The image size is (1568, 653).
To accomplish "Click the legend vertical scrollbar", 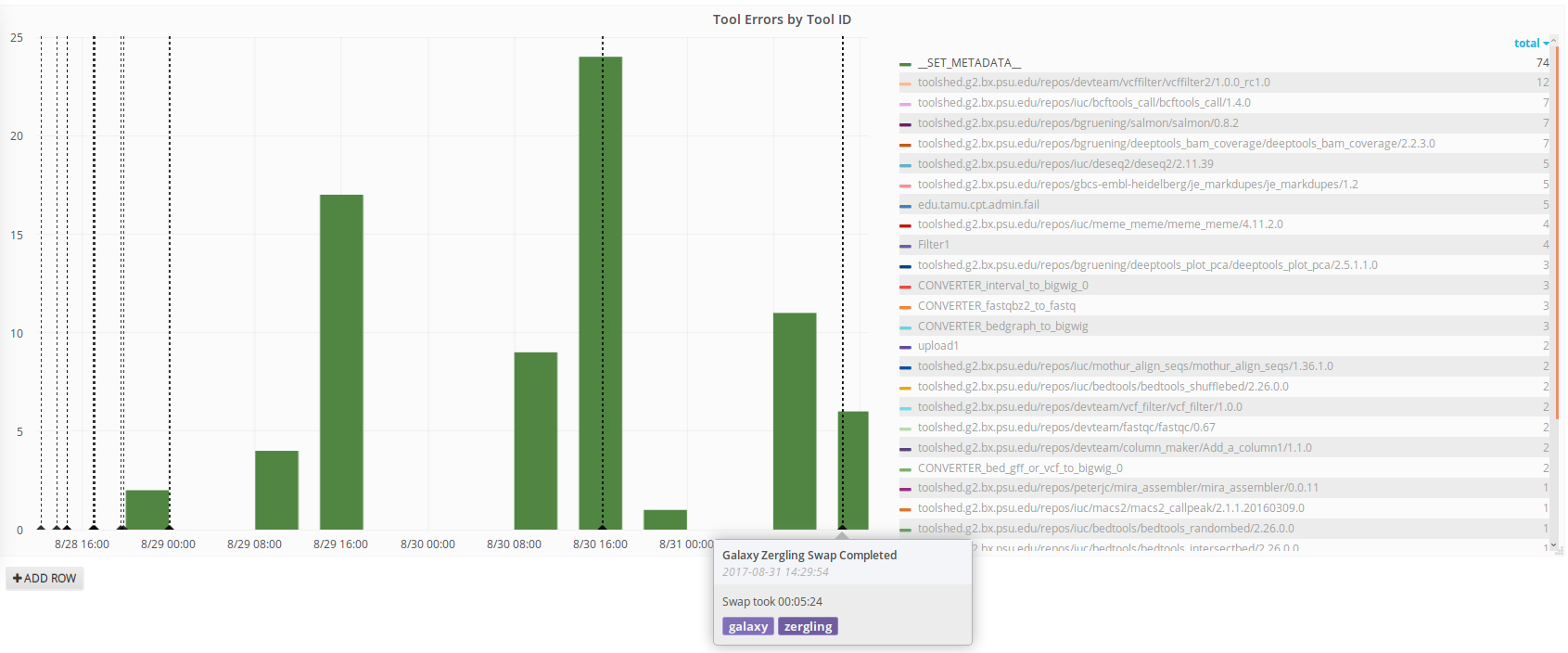I will click(x=1558, y=232).
